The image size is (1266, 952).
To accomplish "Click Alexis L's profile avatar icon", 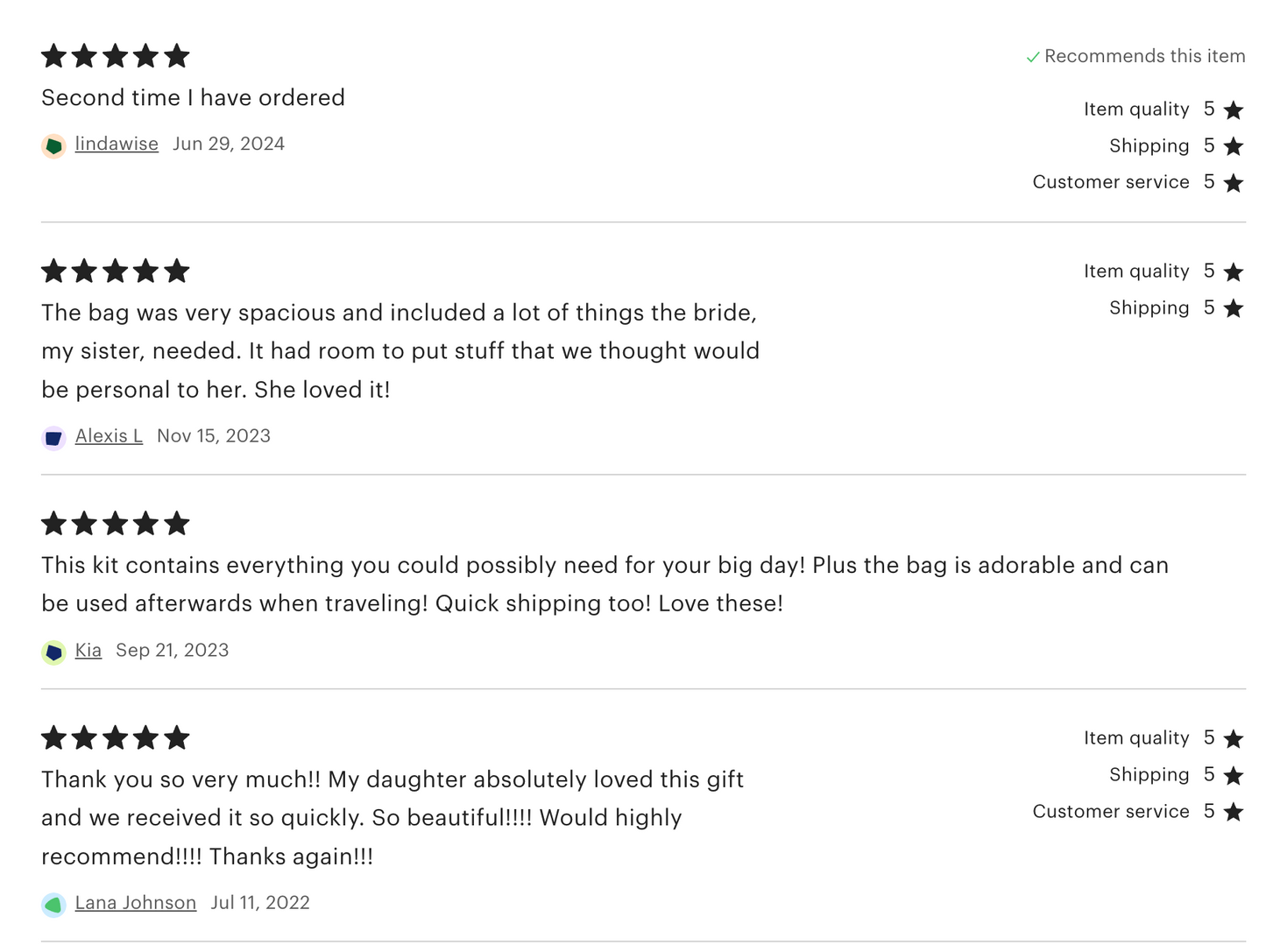I will pos(53,437).
